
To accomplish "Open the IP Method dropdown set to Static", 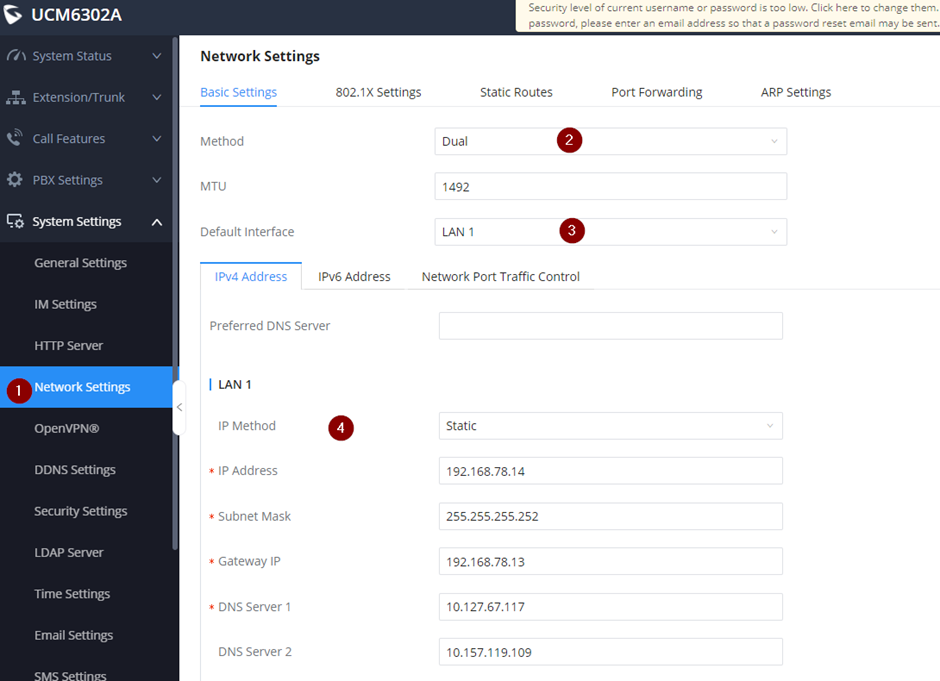I will [x=610, y=426].
